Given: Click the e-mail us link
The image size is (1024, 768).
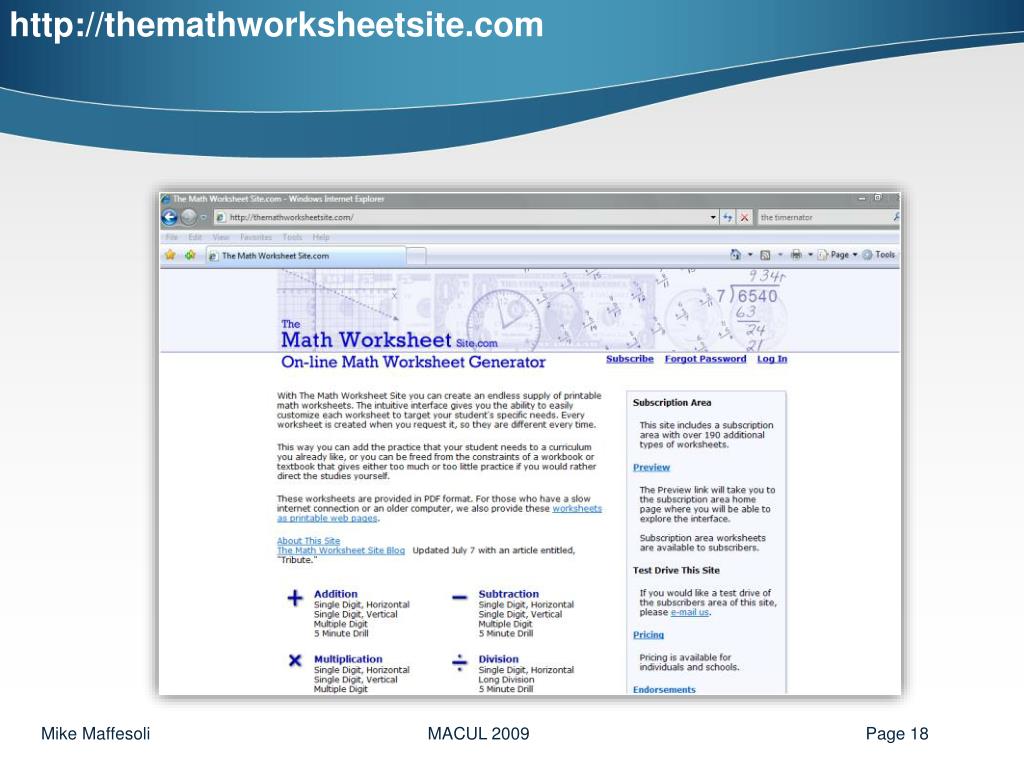Looking at the screenshot, I should point(690,613).
